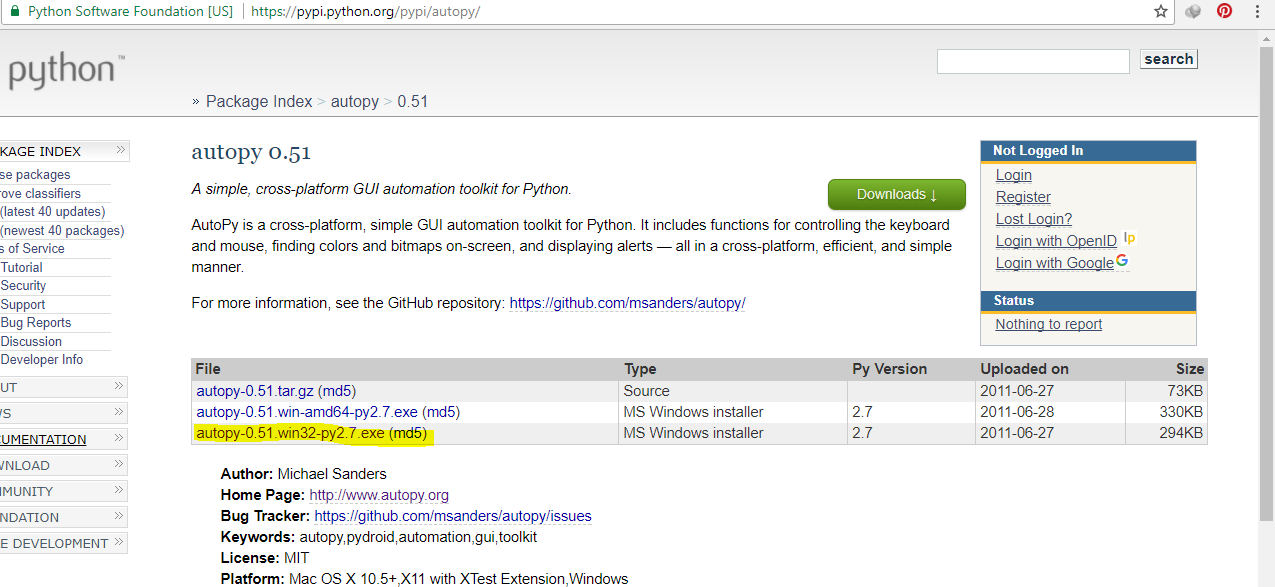Bookmark this page with the star icon

1160,11
